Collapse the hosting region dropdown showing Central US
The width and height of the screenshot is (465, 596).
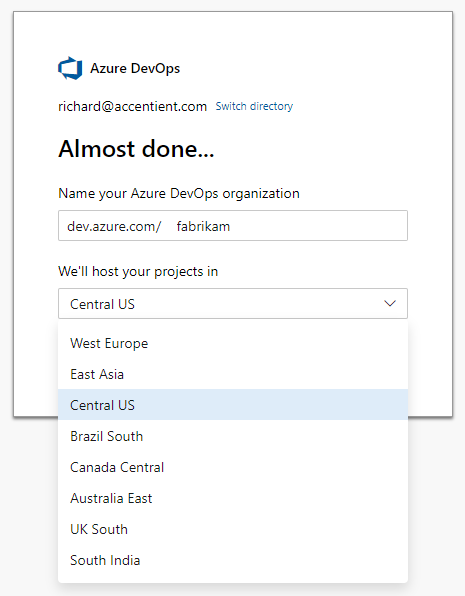pos(233,304)
